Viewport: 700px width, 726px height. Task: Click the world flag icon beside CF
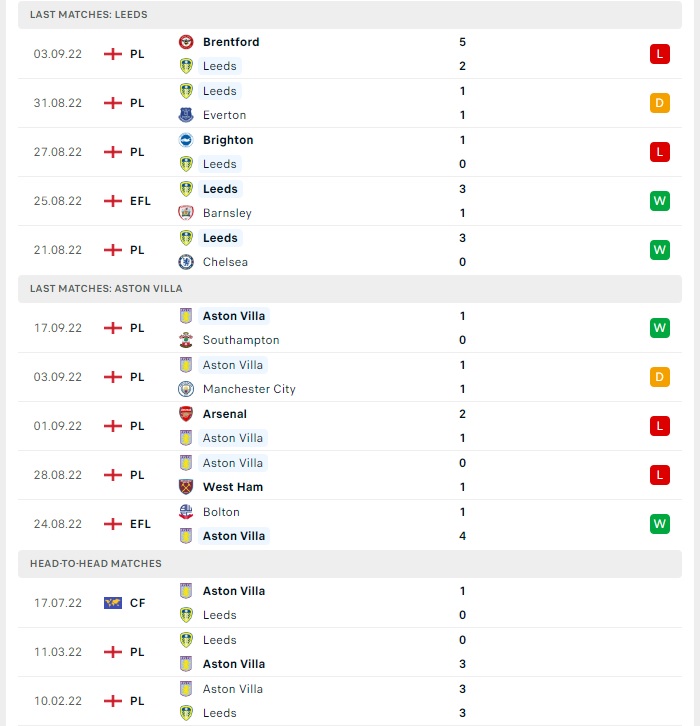[113, 603]
